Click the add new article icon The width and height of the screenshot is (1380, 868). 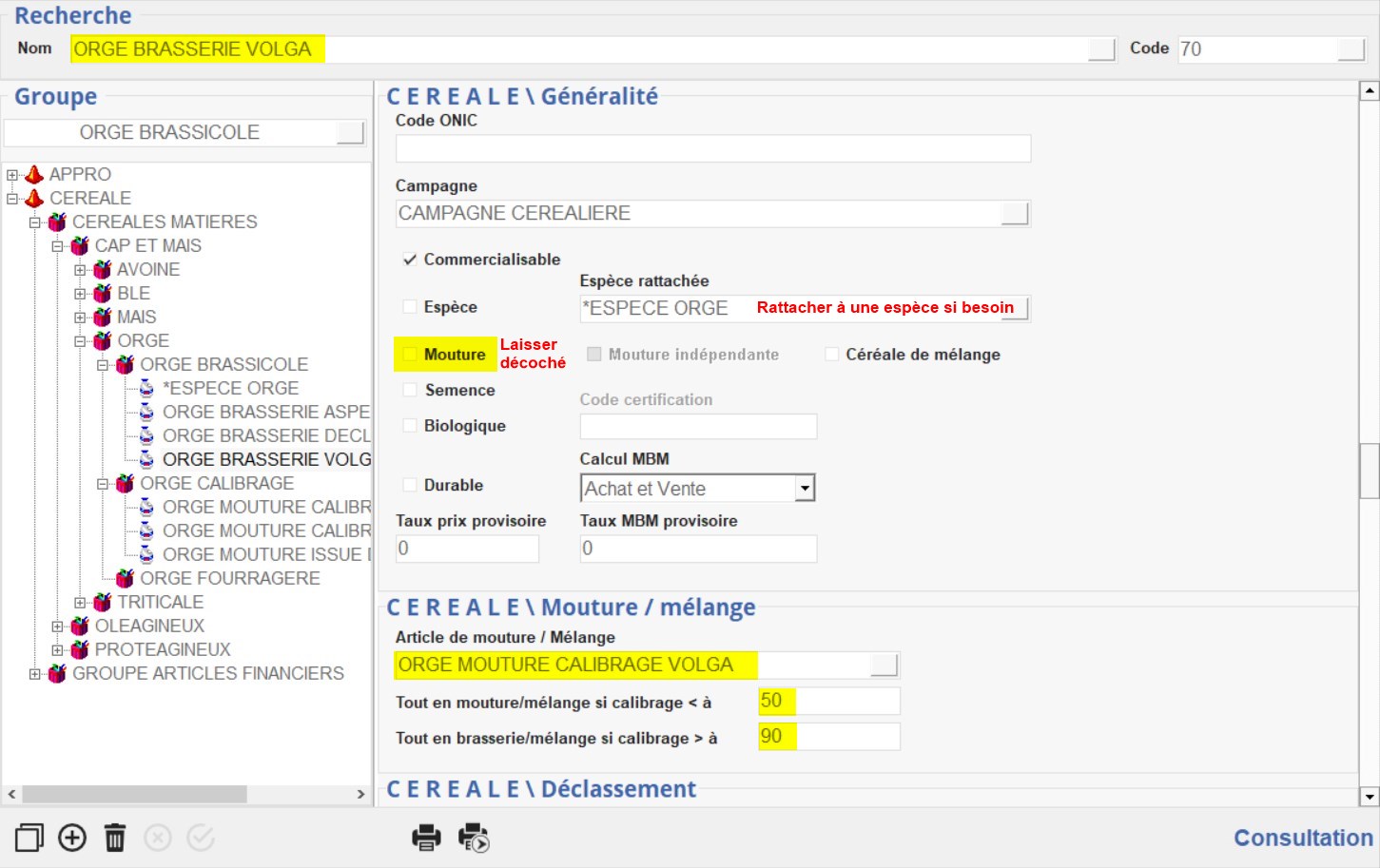coord(72,838)
